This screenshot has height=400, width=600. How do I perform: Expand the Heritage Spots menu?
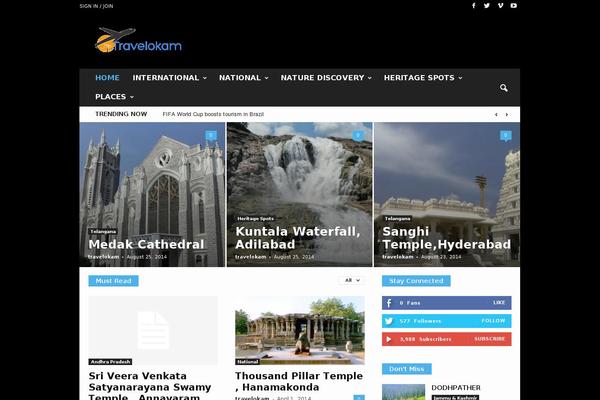[x=423, y=78]
